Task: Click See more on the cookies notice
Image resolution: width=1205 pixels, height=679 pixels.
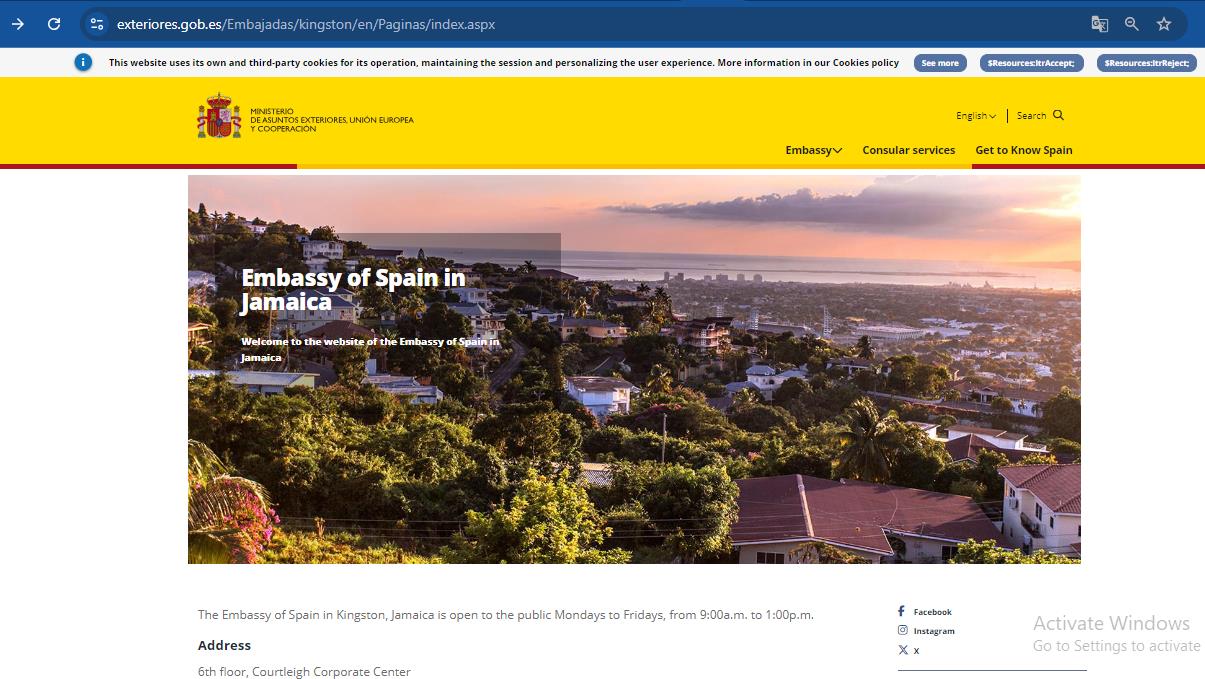Action: 940,62
